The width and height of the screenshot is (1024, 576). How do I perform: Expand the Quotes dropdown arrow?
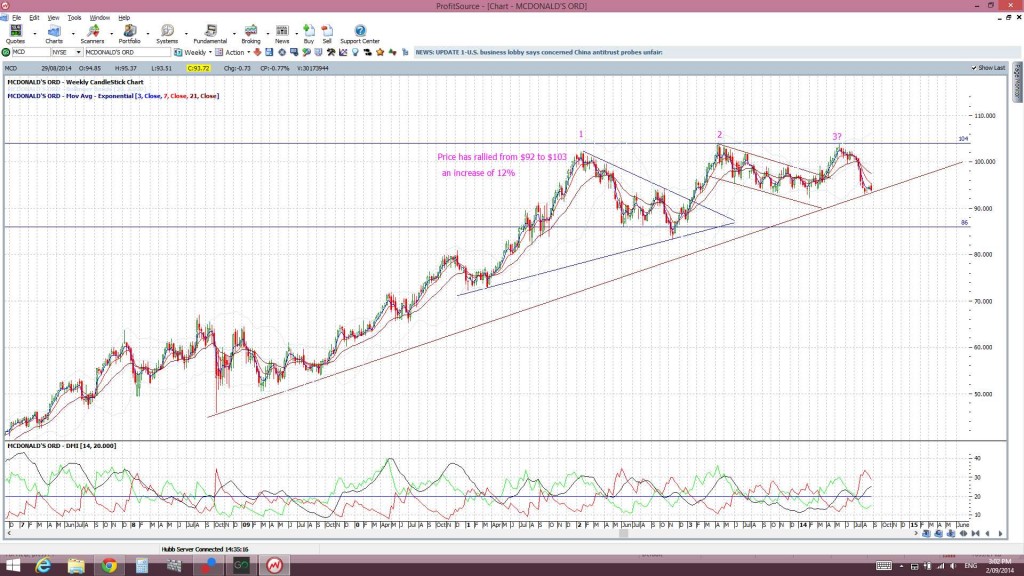[35, 34]
